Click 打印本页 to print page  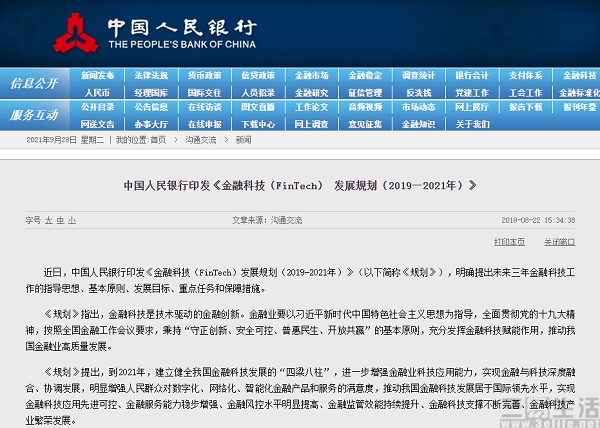coord(509,242)
